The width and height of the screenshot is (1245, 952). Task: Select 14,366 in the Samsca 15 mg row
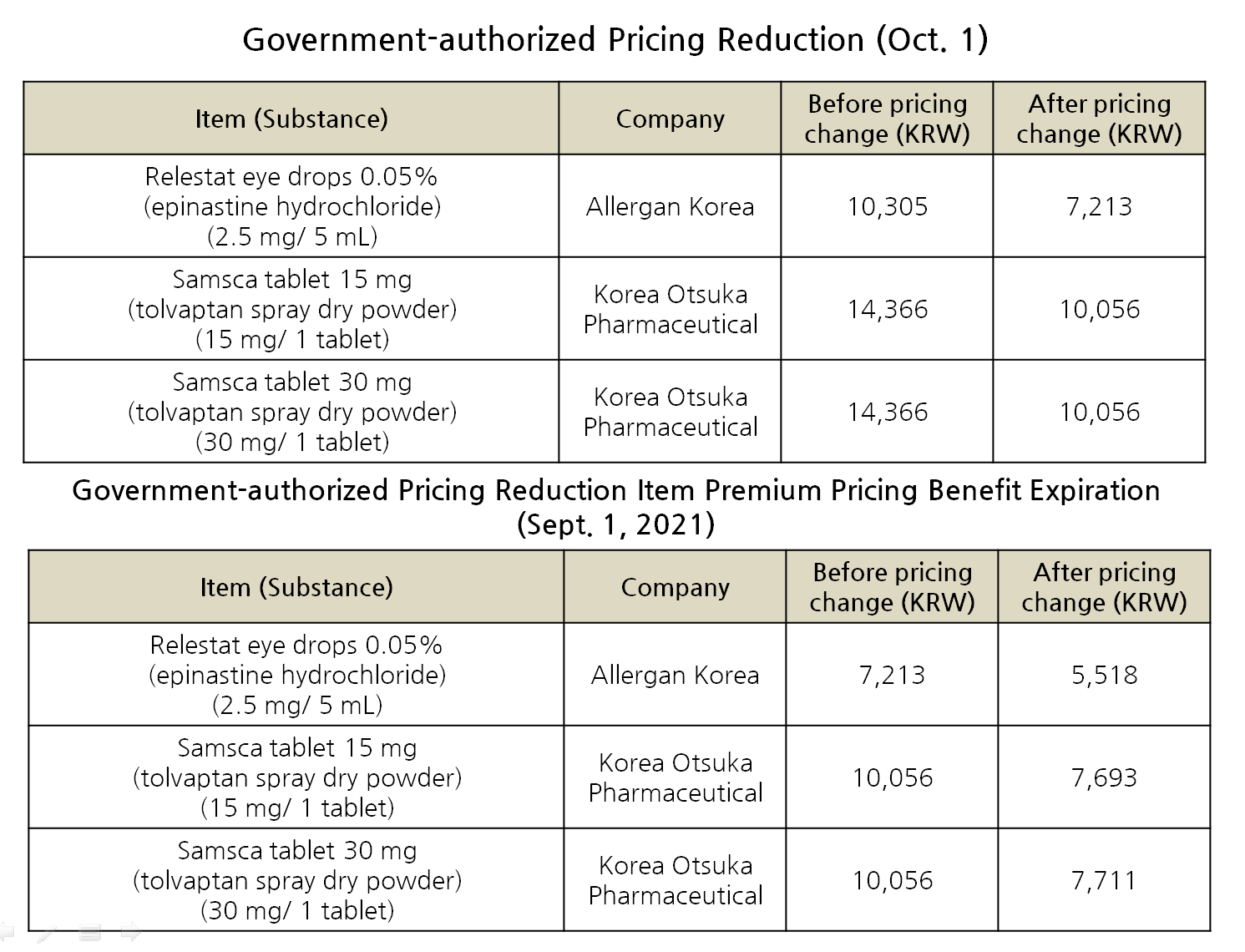[x=887, y=309]
